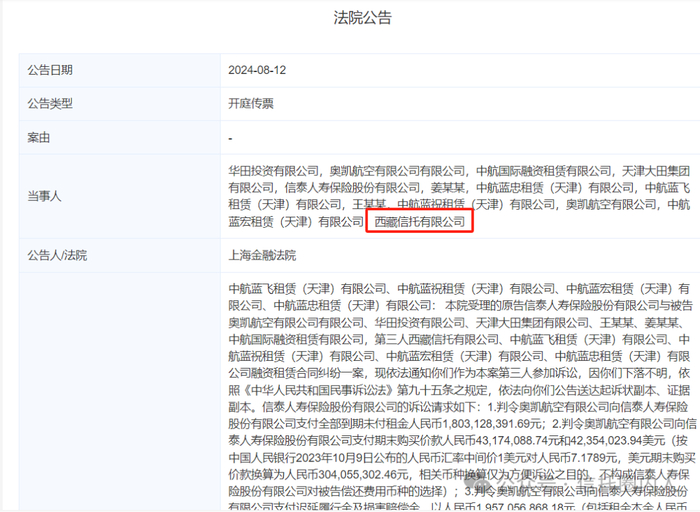700x512 pixels.
Task: Select the 上海金融法院 value
Action: pos(262,255)
